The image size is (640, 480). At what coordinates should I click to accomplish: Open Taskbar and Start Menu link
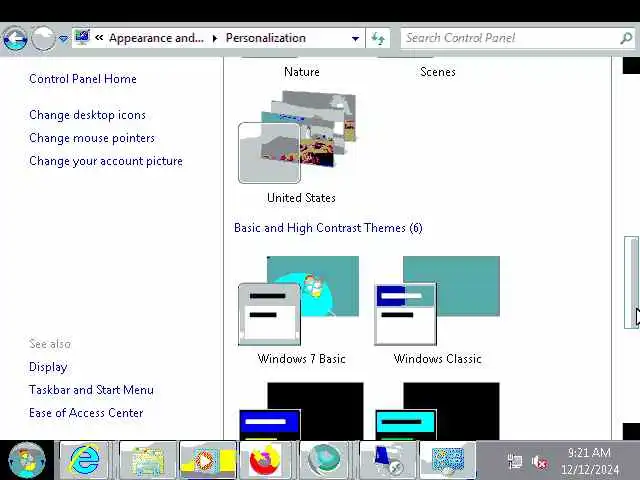pos(91,390)
